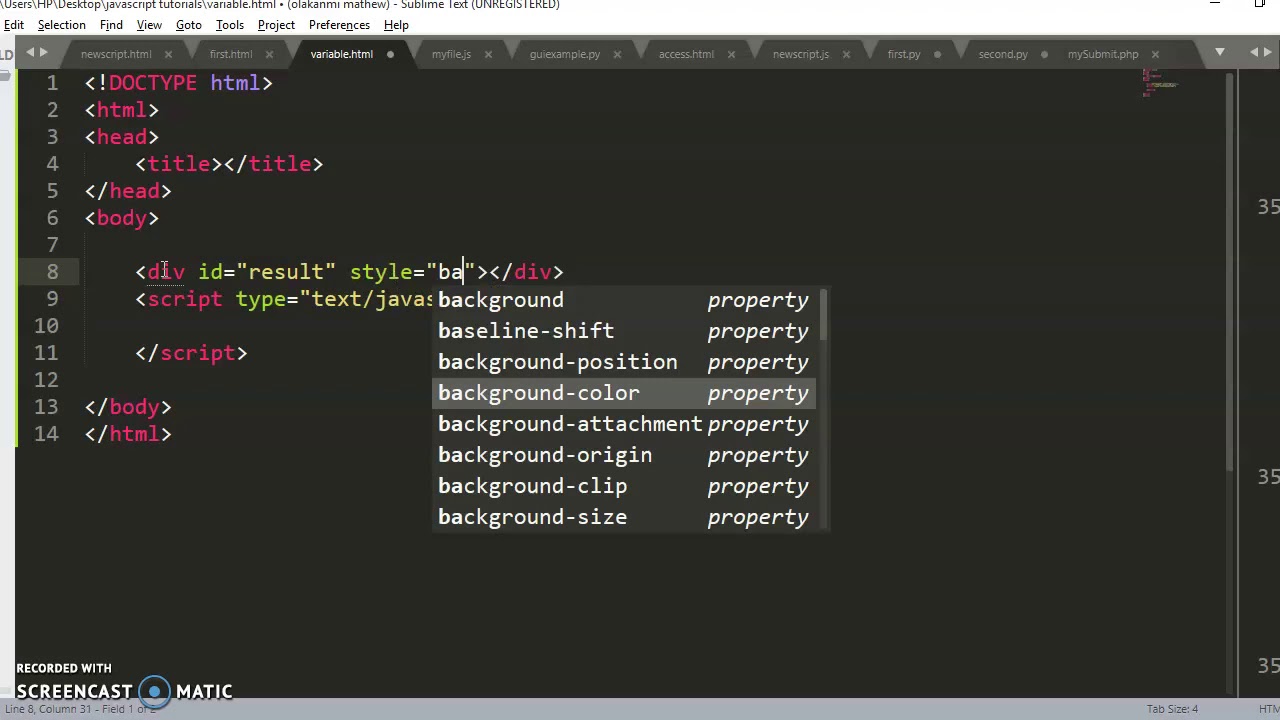1280x720 pixels.
Task: Click unsaved dot on first.py tab
Action: pyautogui.click(x=938, y=54)
